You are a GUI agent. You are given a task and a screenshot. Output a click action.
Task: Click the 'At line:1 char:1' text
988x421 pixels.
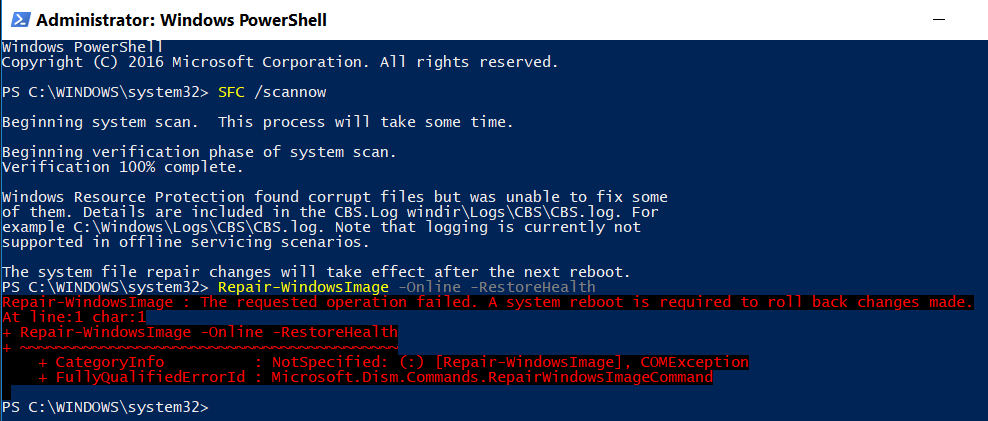pos(74,318)
